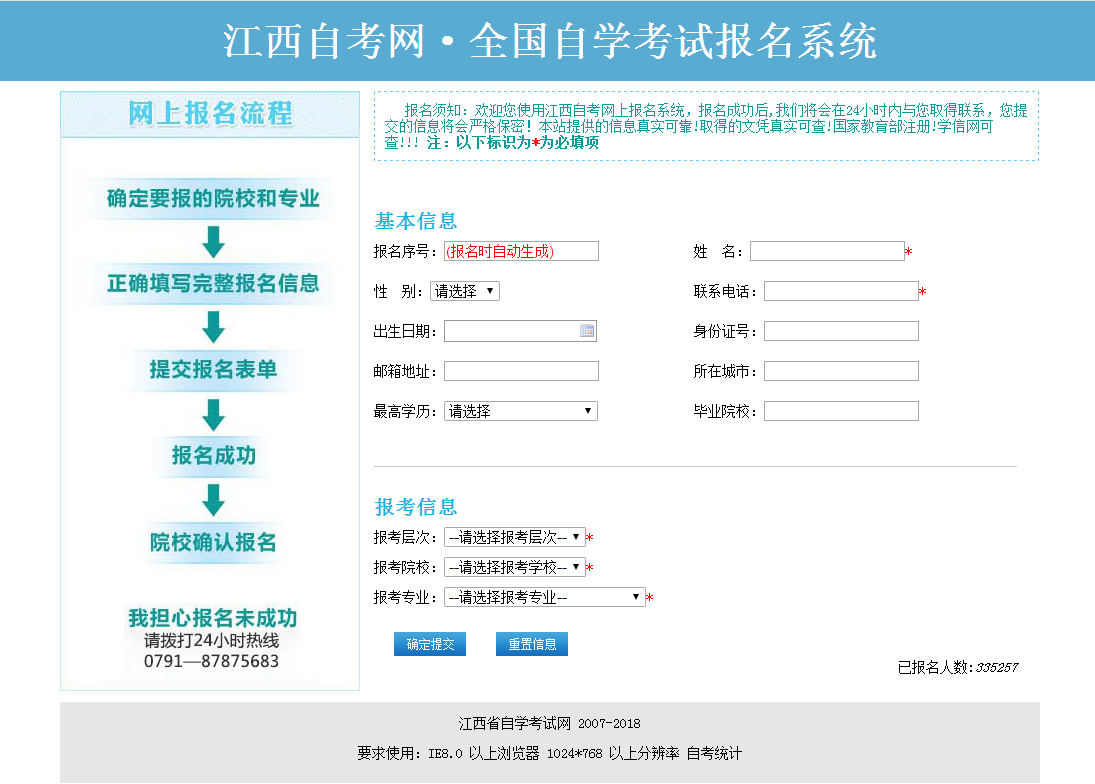Expand the 报考院校 school dropdown
This screenshot has height=784, width=1095.
[x=515, y=566]
